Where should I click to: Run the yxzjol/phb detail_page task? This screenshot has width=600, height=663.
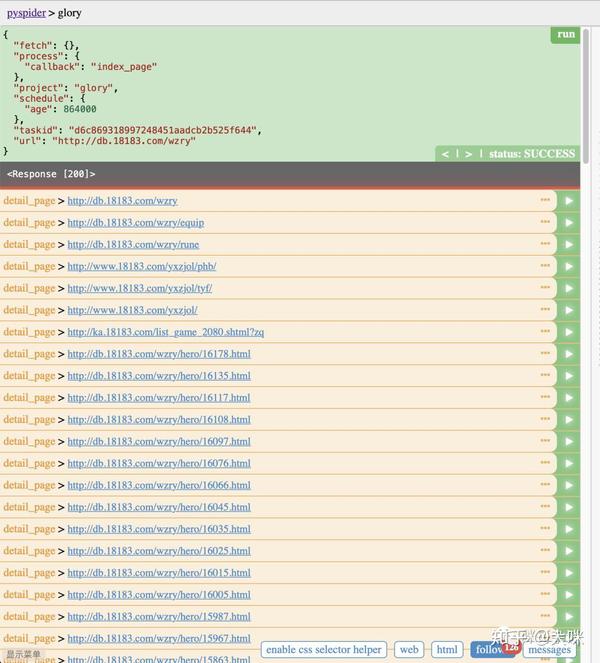(569, 266)
